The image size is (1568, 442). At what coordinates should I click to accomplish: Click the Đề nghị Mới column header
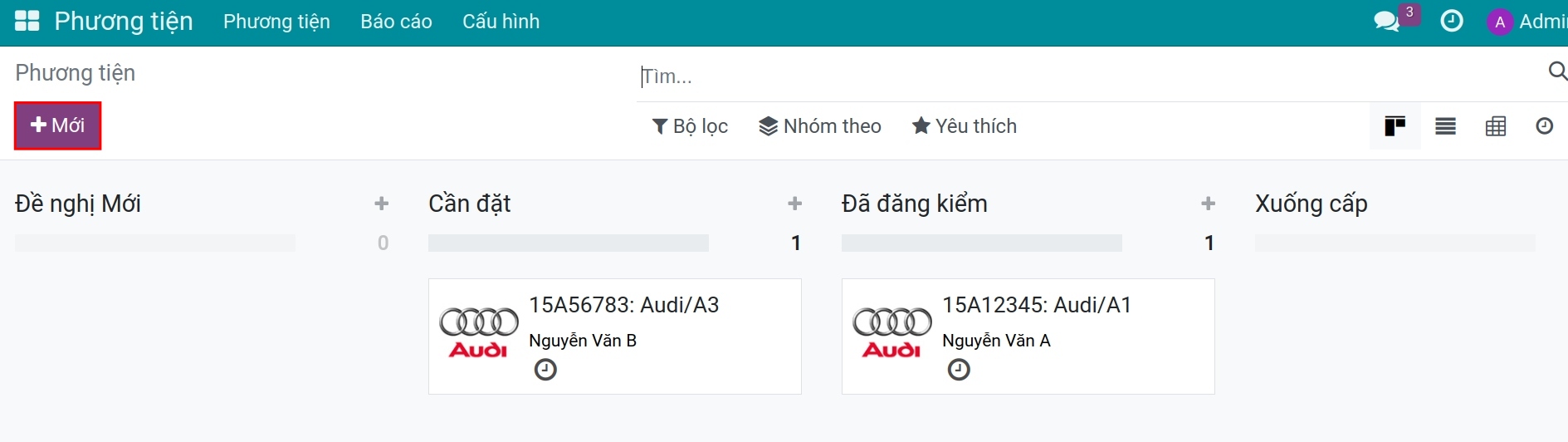pos(78,204)
